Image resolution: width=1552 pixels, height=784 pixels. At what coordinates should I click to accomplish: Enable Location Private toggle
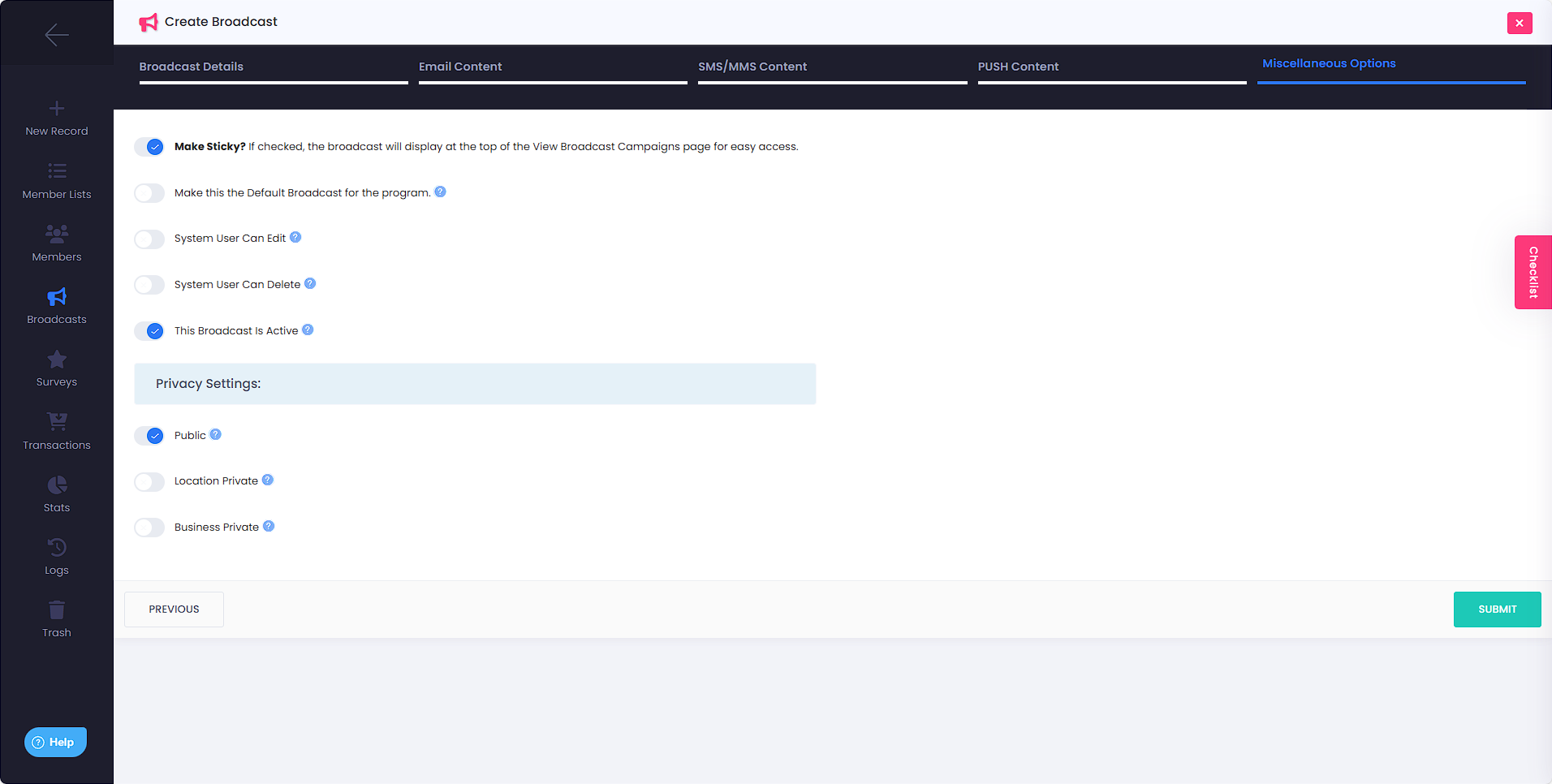coord(149,481)
